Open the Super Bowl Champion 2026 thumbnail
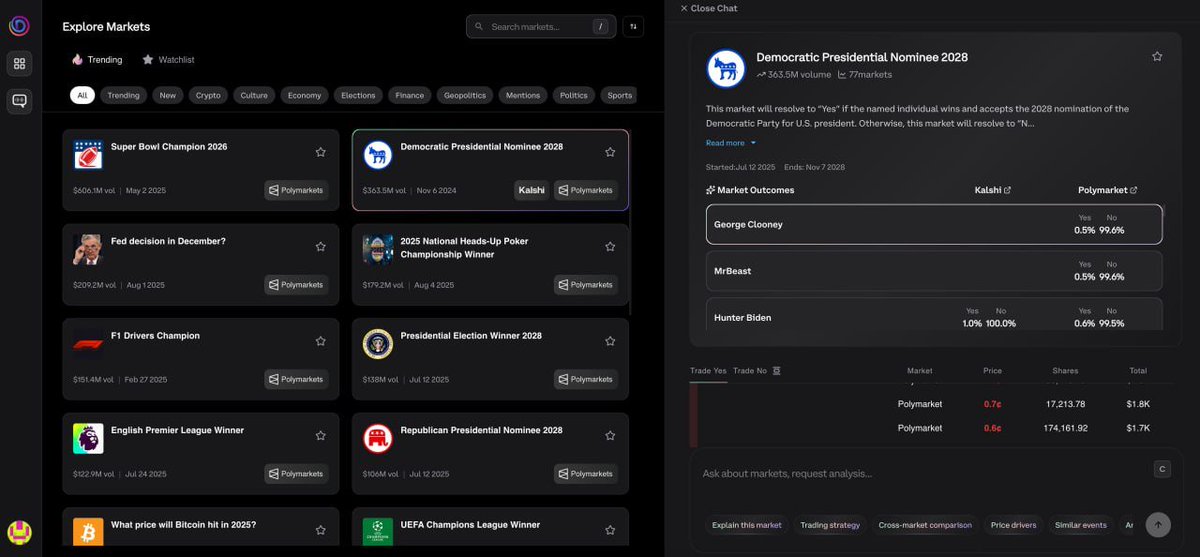 [88, 154]
